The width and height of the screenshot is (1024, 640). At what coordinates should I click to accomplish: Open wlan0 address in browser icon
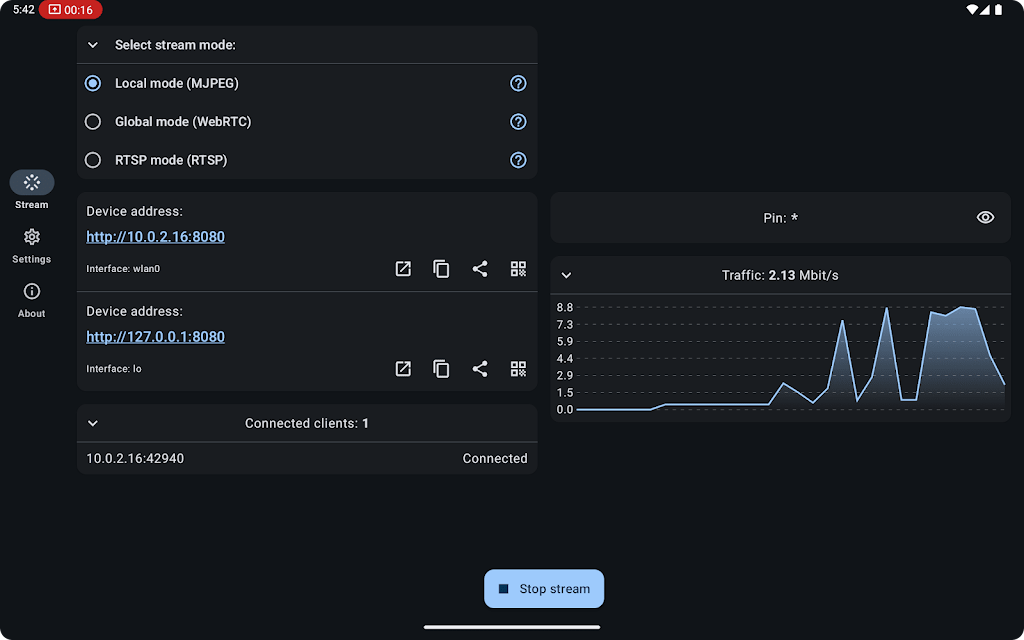coord(403,269)
